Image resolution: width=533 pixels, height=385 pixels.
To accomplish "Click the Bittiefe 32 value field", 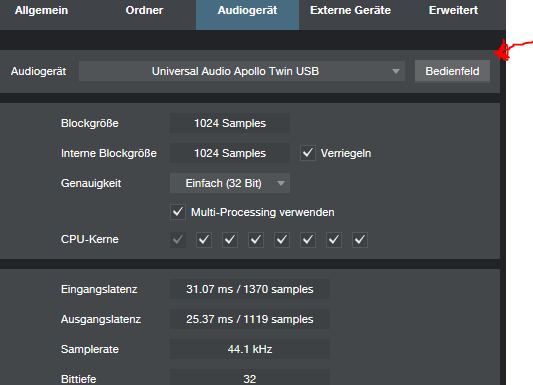I will tap(250, 377).
